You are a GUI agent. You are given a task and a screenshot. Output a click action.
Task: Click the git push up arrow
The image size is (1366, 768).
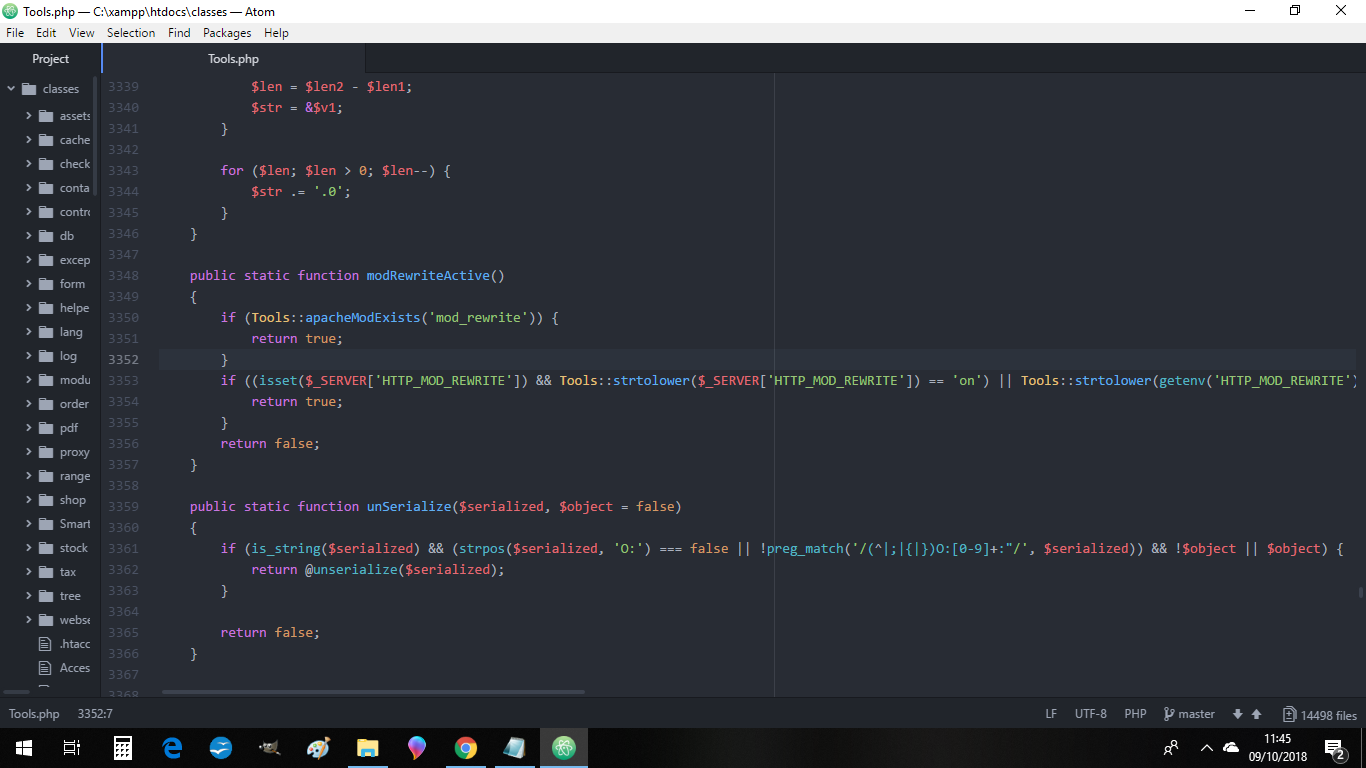click(1257, 714)
